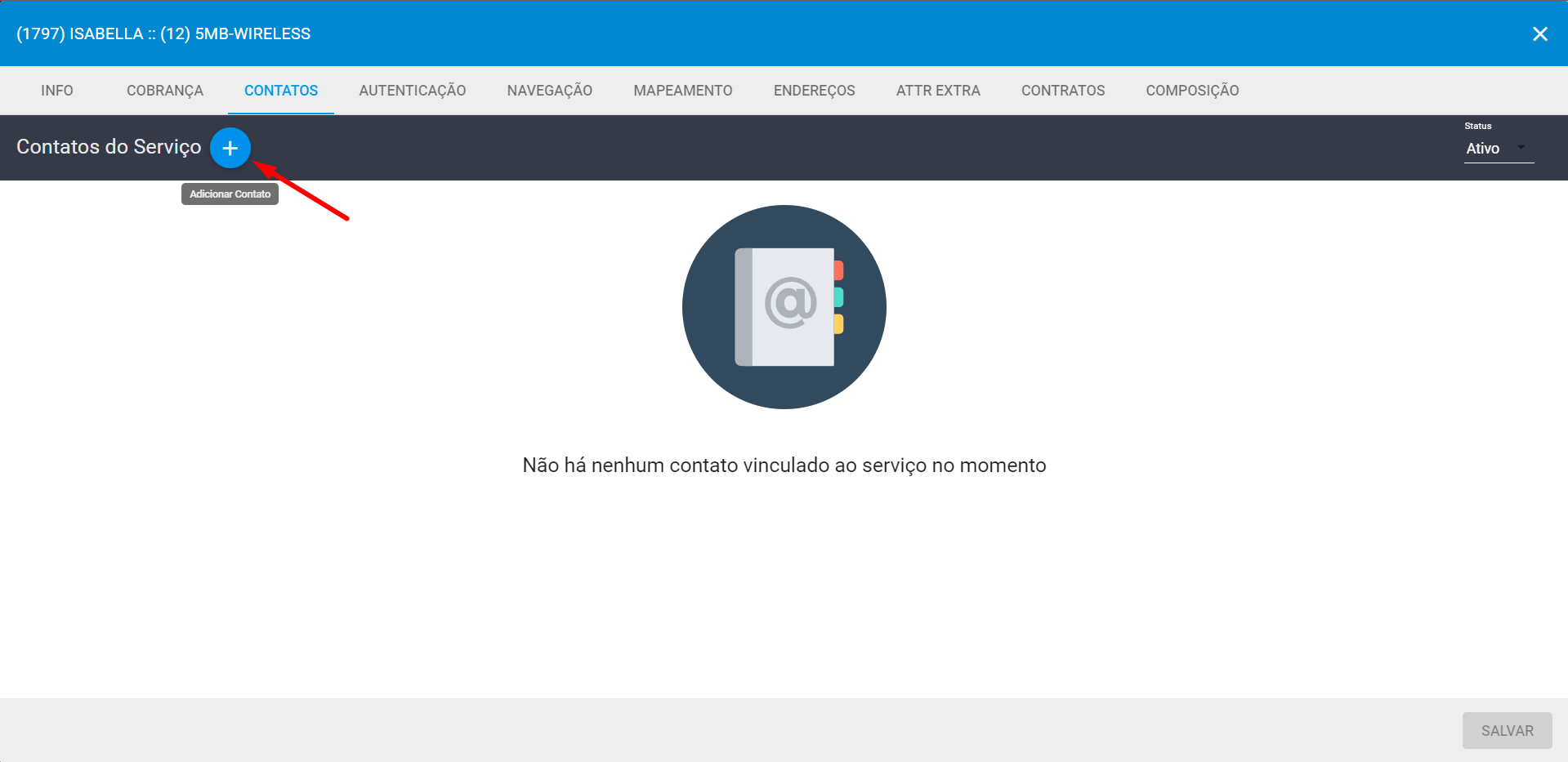Open the COMPOSIÇÃO tab
This screenshot has width=1568, height=762.
(1192, 91)
